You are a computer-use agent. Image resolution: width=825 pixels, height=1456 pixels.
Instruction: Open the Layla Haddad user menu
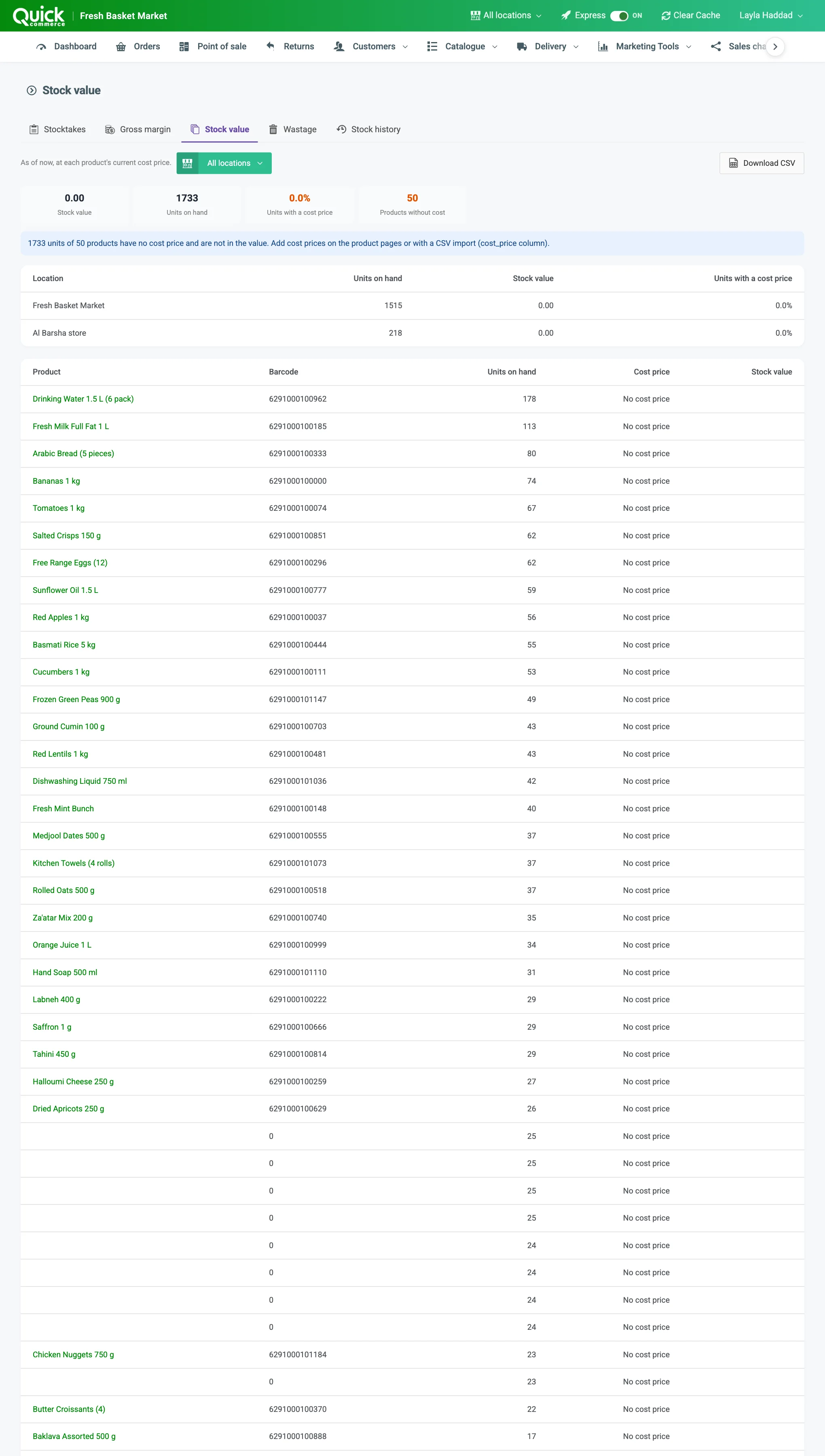coord(770,15)
